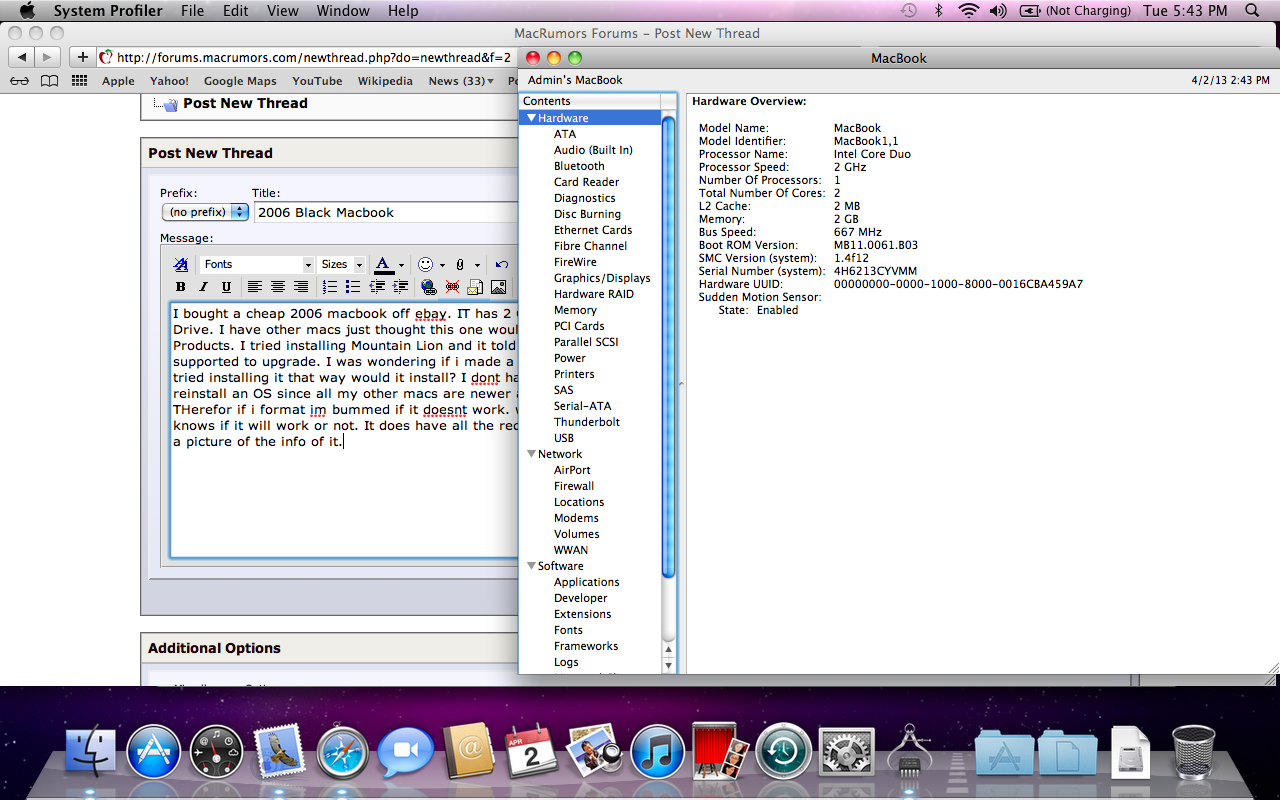Open Safari's Reading List glasses icon
Viewport: 1280px width, 800px height.
[x=19, y=81]
